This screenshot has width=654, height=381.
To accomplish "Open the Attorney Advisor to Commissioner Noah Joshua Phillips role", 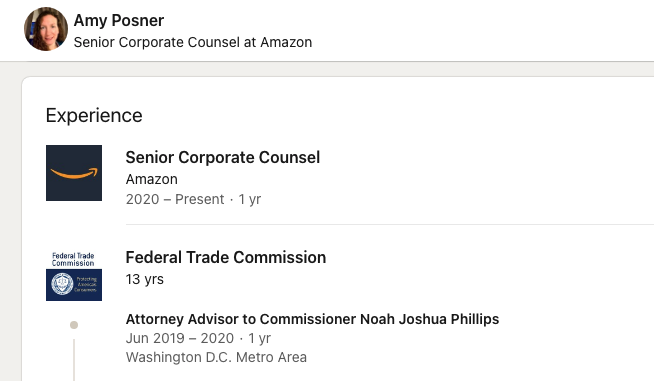I will point(312,319).
